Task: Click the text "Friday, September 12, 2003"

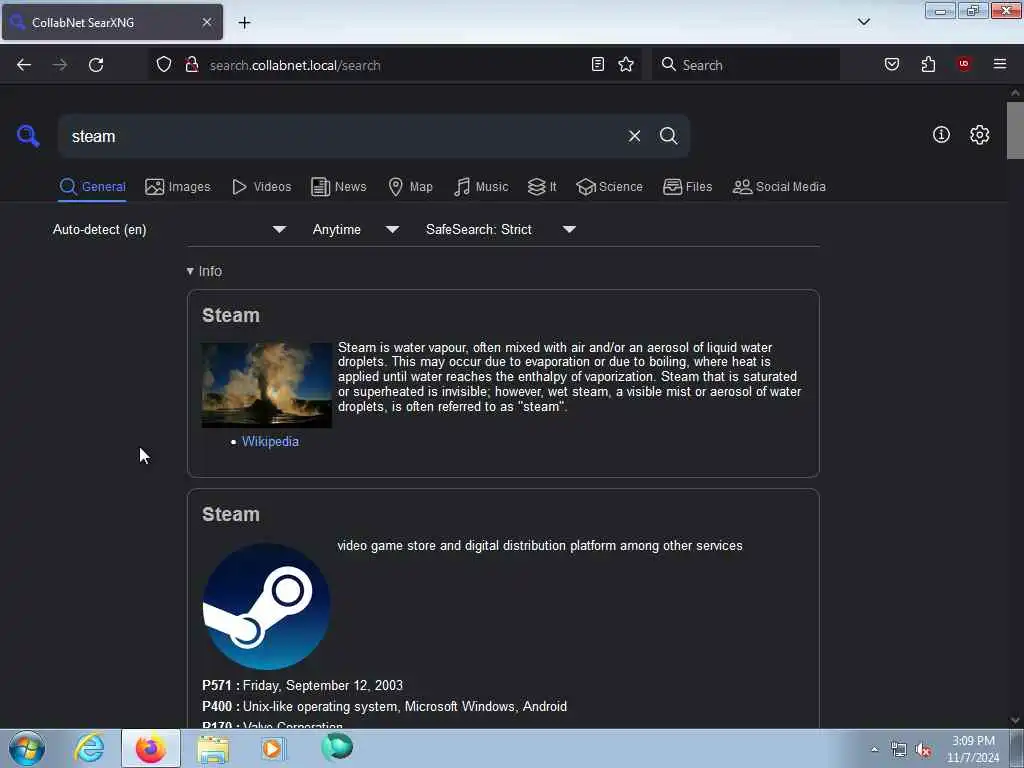Action: [x=323, y=686]
